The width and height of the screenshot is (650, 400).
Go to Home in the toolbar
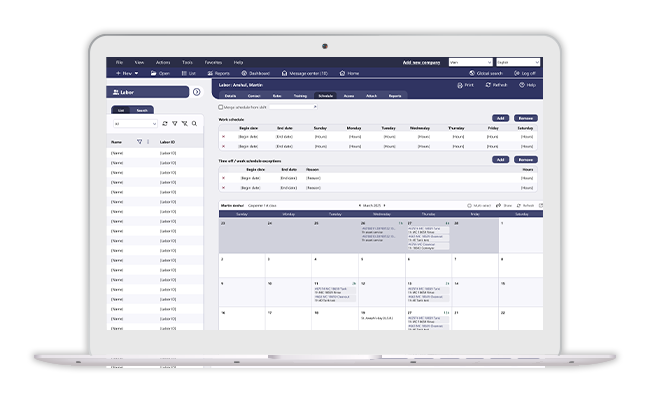350,73
